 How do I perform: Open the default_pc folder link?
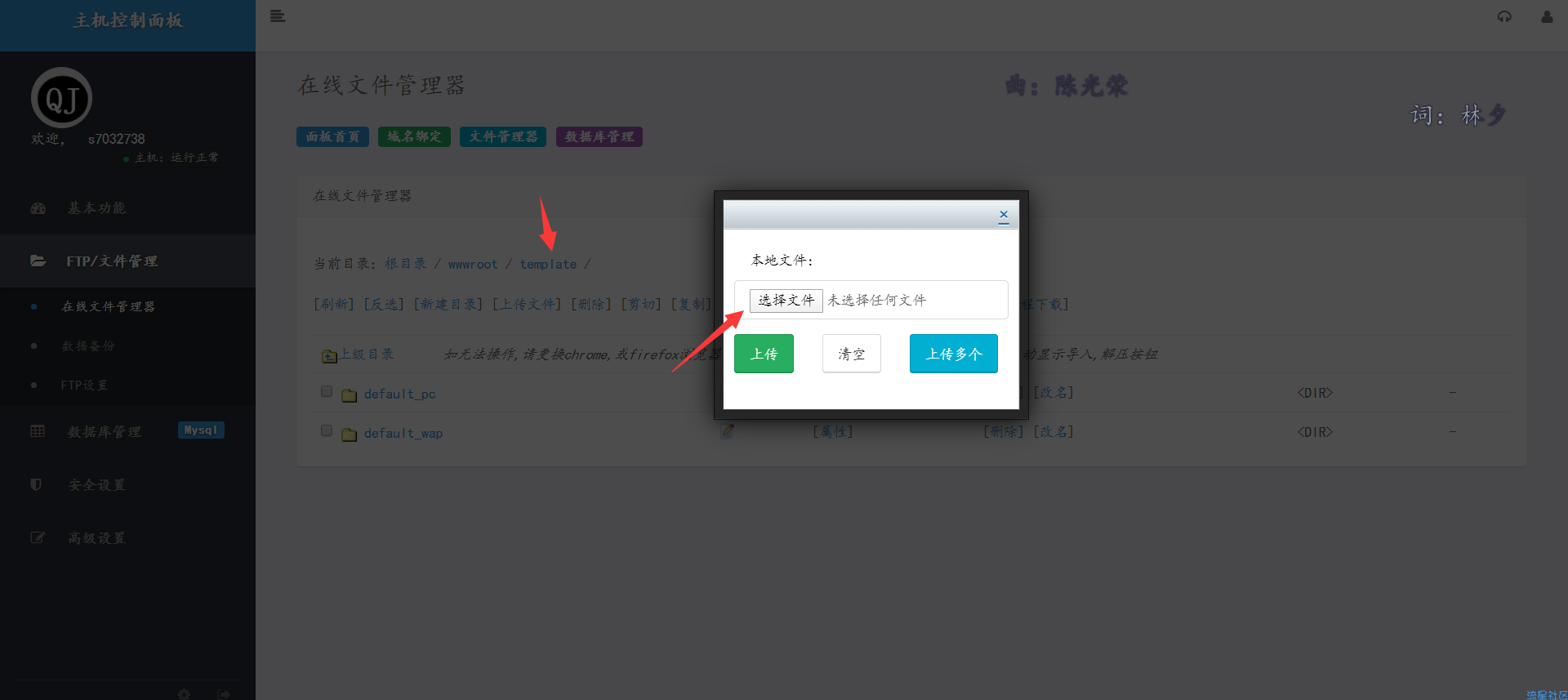coord(400,394)
